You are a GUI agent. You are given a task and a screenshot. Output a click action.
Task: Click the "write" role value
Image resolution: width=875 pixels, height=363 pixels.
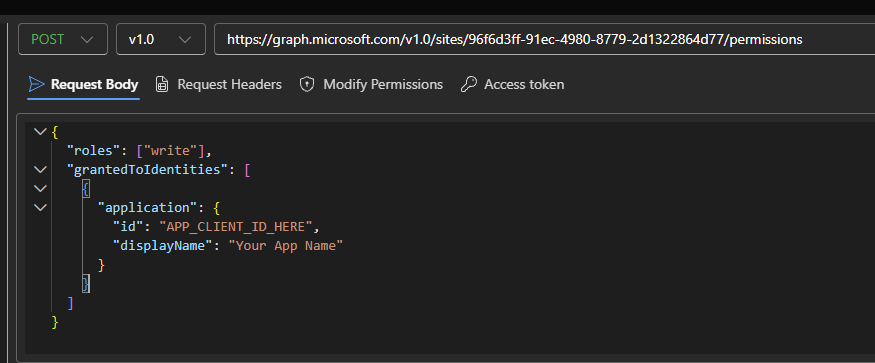coord(172,151)
